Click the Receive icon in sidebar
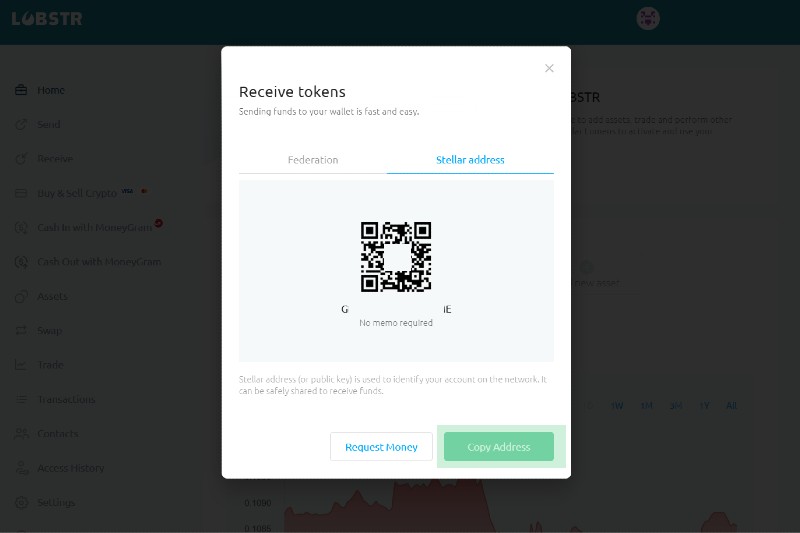Viewport: 800px width, 533px height. pos(21,159)
